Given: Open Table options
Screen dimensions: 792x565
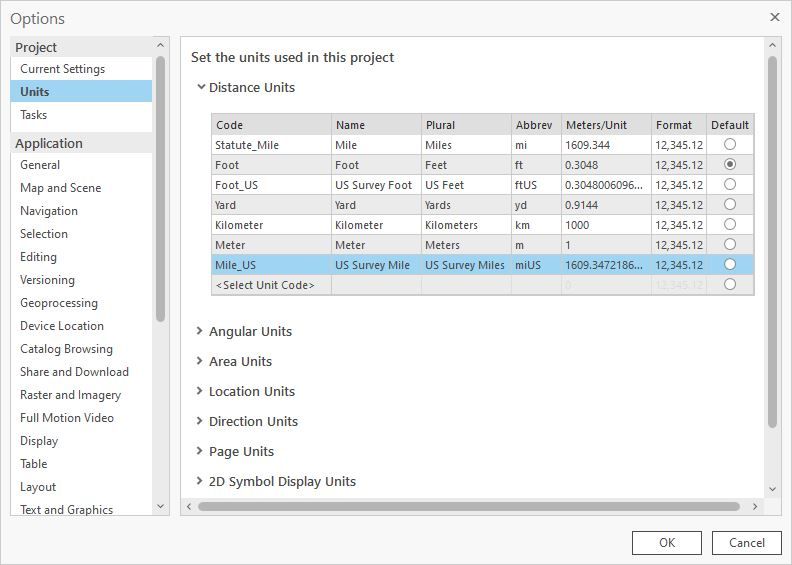Looking at the screenshot, I should [81, 464].
